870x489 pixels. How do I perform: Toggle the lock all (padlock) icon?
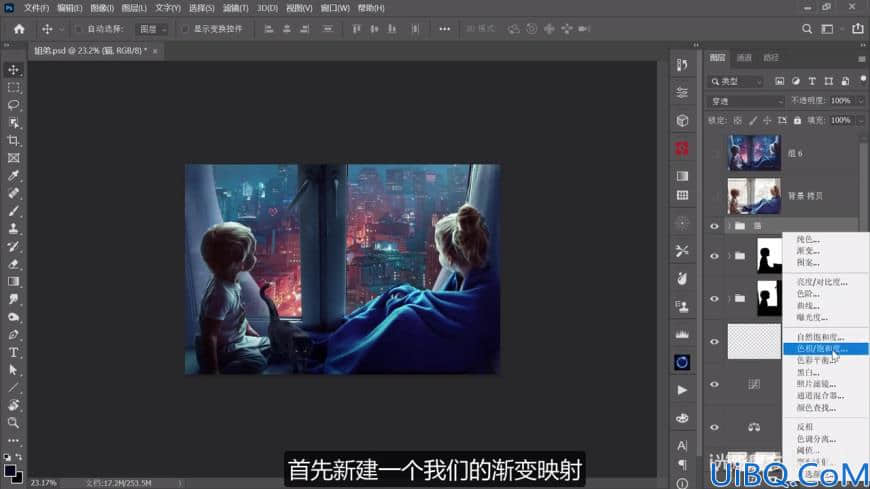tap(797, 120)
